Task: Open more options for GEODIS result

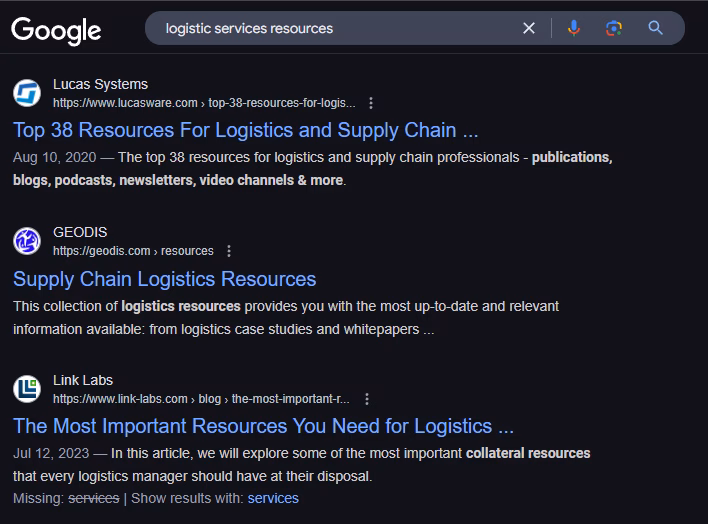Action: (x=229, y=251)
